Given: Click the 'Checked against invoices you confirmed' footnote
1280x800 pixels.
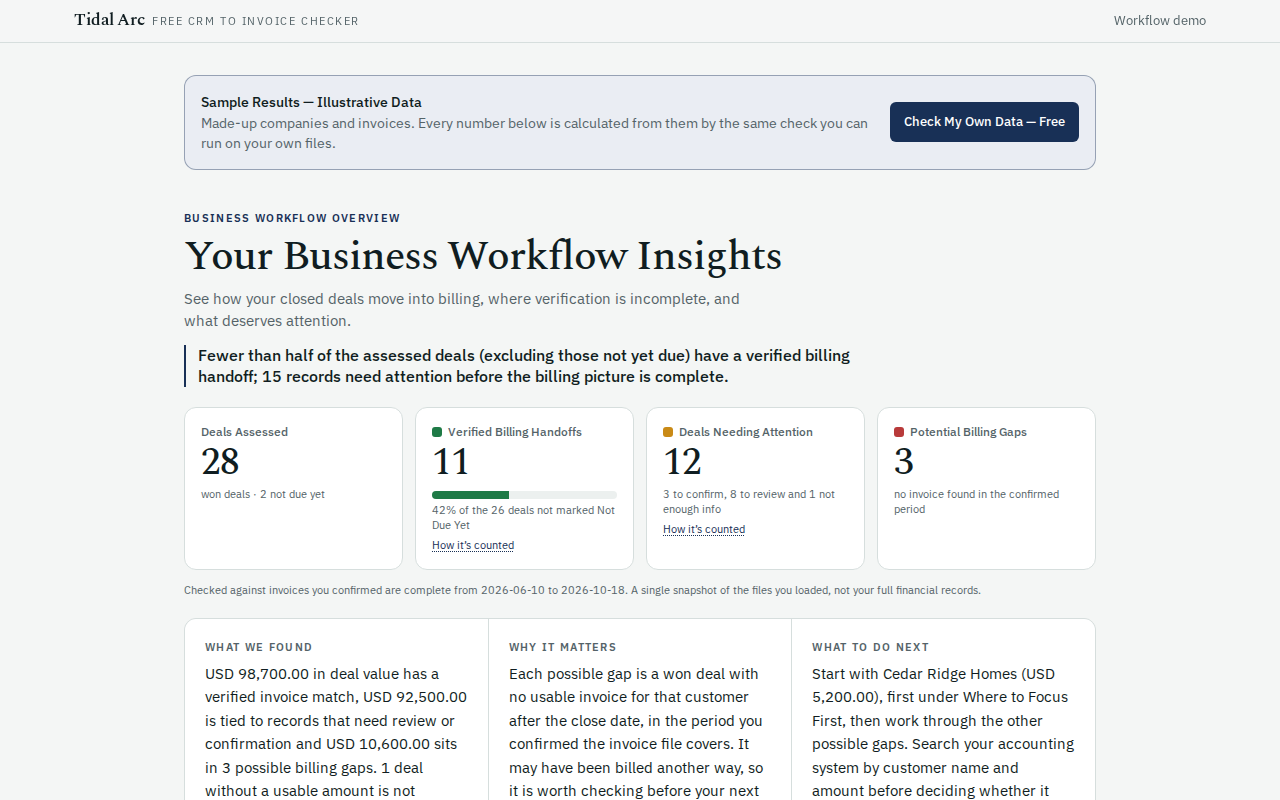Looking at the screenshot, I should [x=582, y=590].
